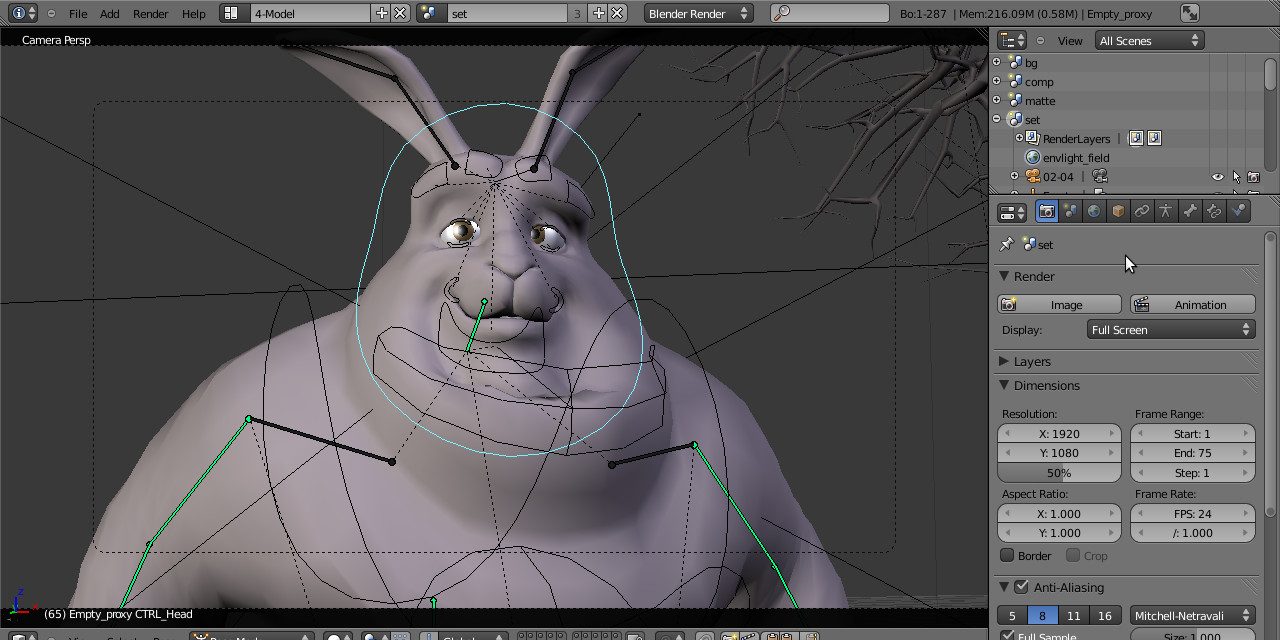Adjust the 50% resolution percentage slider
1280x640 pixels.
pyautogui.click(x=1059, y=473)
